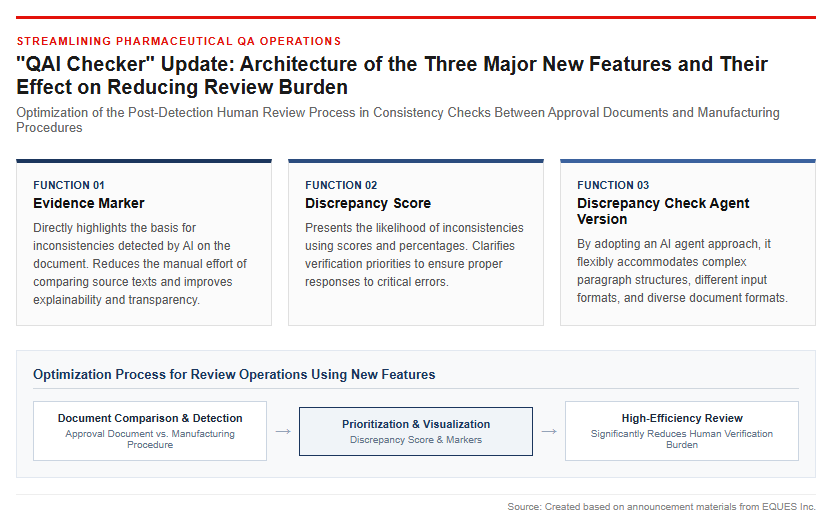Click the 'Discrepancy Score' heading
The image size is (832, 526).
click(368, 203)
